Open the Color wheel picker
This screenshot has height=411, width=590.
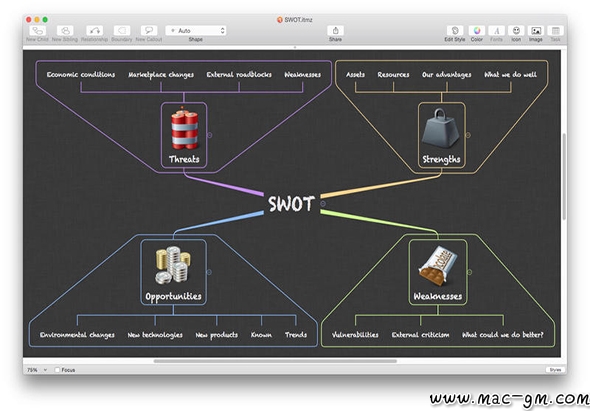(477, 30)
